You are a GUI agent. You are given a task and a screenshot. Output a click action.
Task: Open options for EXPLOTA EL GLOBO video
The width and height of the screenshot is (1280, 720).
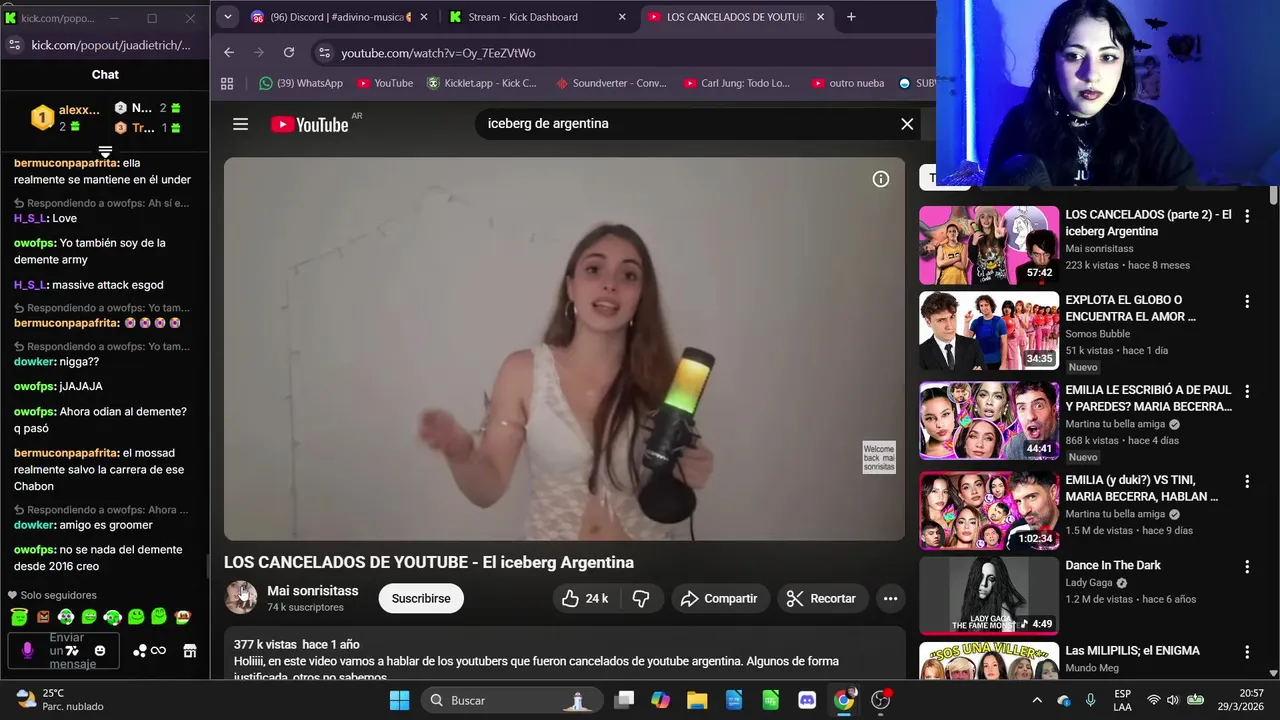click(1247, 301)
